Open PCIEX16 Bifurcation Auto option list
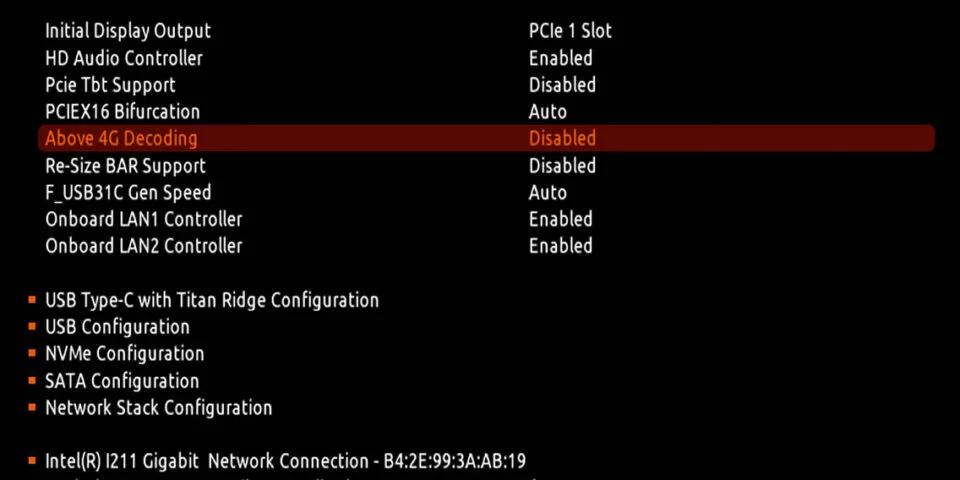The height and width of the screenshot is (480, 960). [548, 111]
